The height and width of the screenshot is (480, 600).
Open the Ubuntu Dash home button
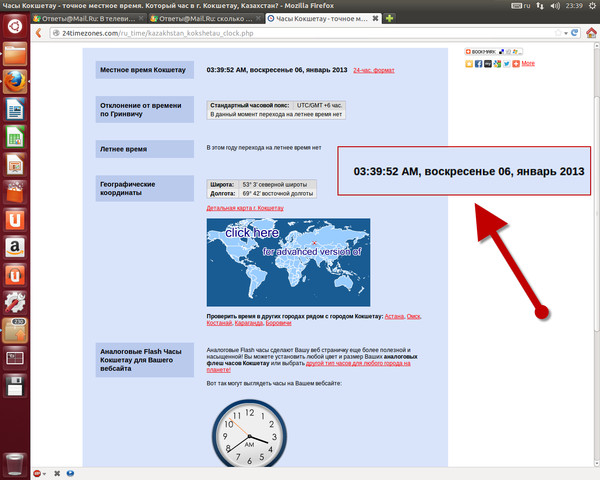coord(15,44)
